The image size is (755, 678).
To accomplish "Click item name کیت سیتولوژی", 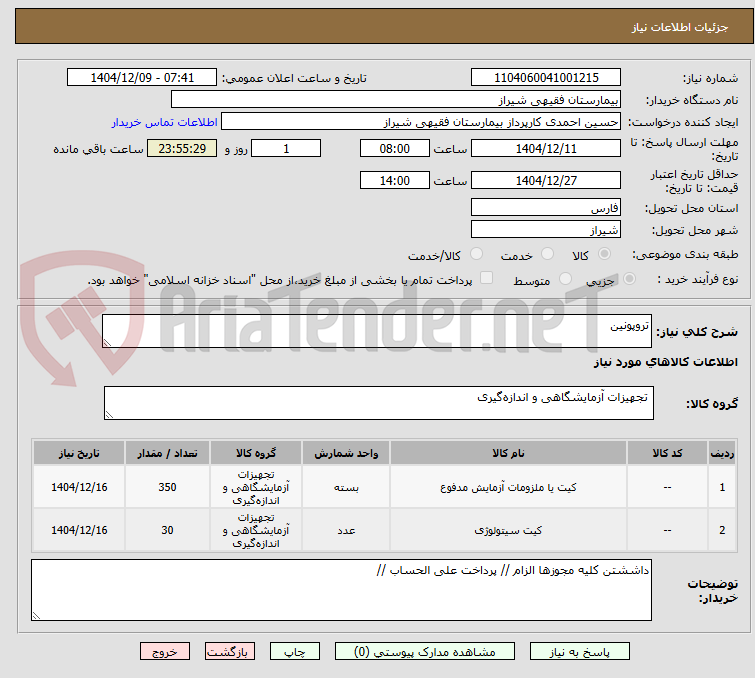I will point(508,530).
